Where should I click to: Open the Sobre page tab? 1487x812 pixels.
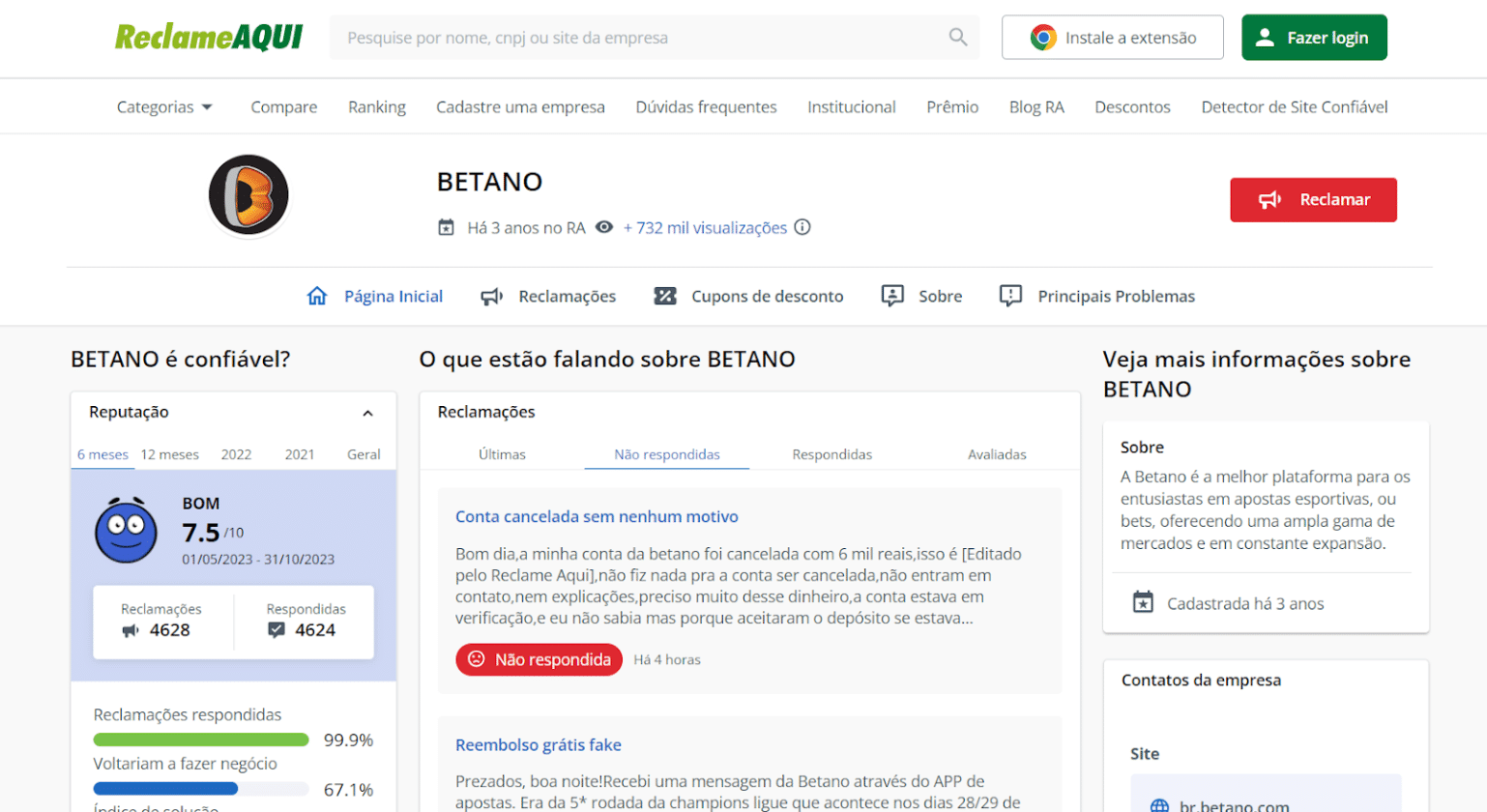921,296
